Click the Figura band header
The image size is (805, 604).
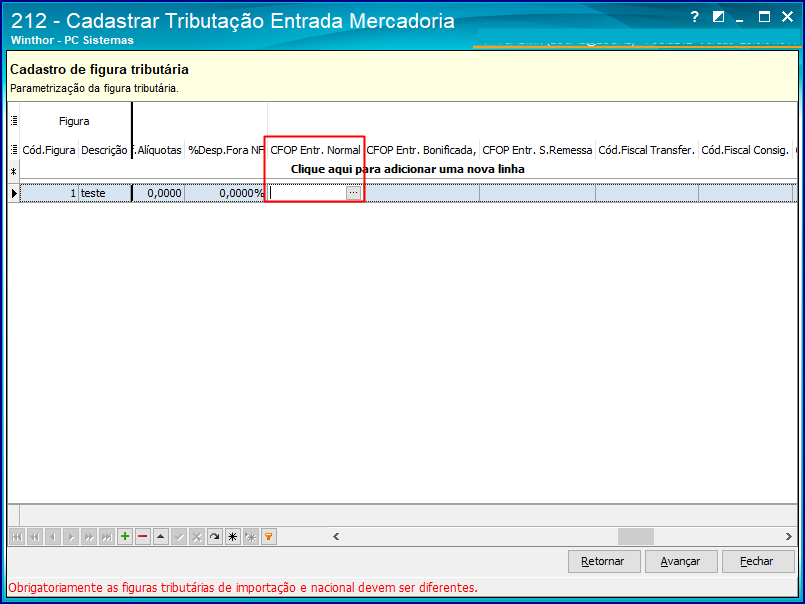point(74,121)
